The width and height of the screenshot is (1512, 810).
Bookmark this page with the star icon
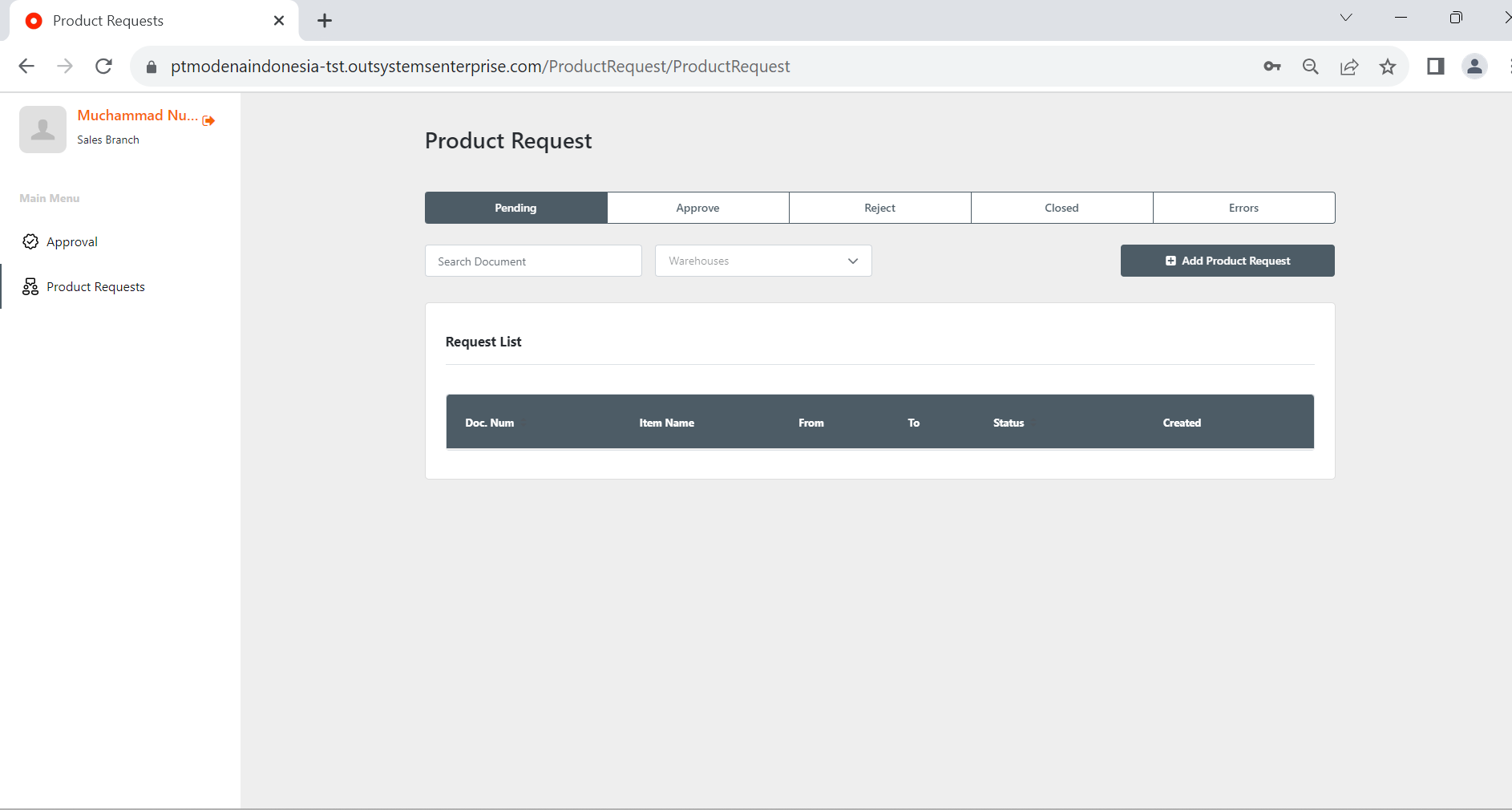(1388, 67)
